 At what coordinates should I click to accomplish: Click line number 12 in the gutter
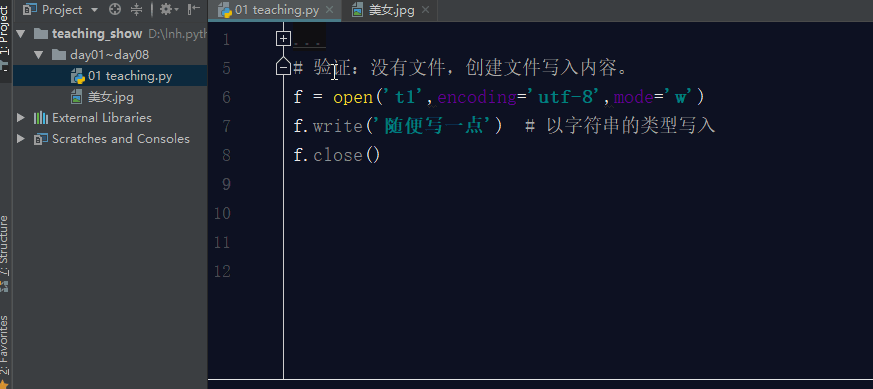[222, 272]
